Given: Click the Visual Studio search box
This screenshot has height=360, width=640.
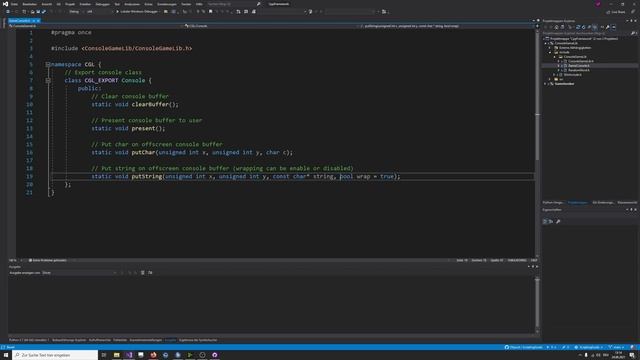Looking at the screenshot, I should [x=233, y=4].
